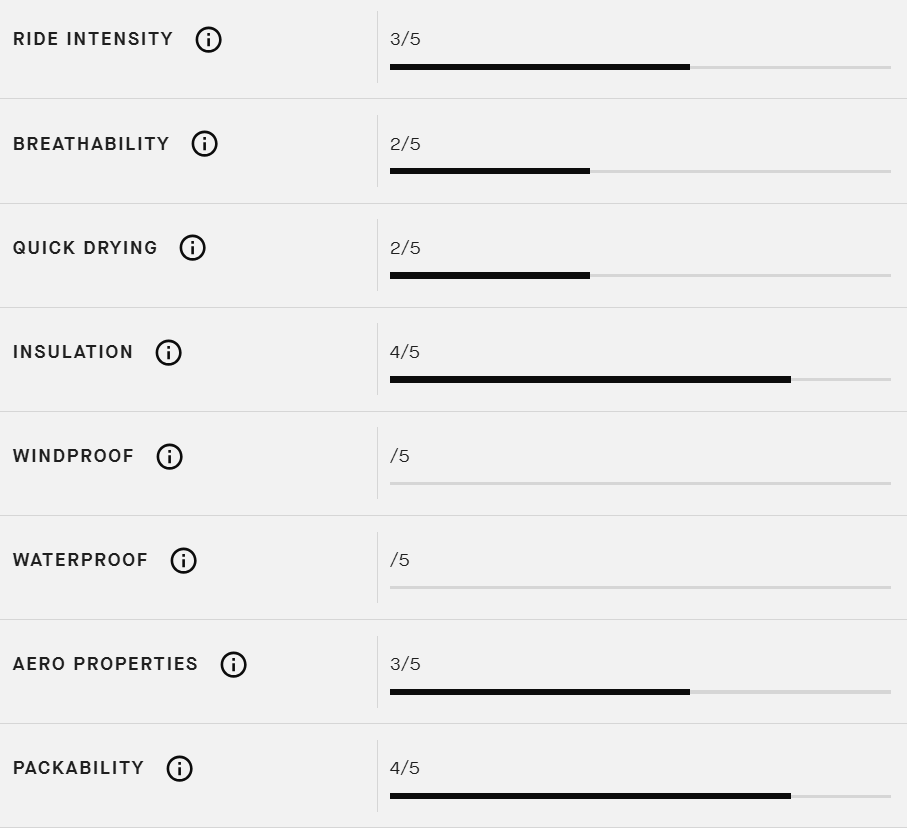
Task: Show info for Packability
Action: [179, 768]
